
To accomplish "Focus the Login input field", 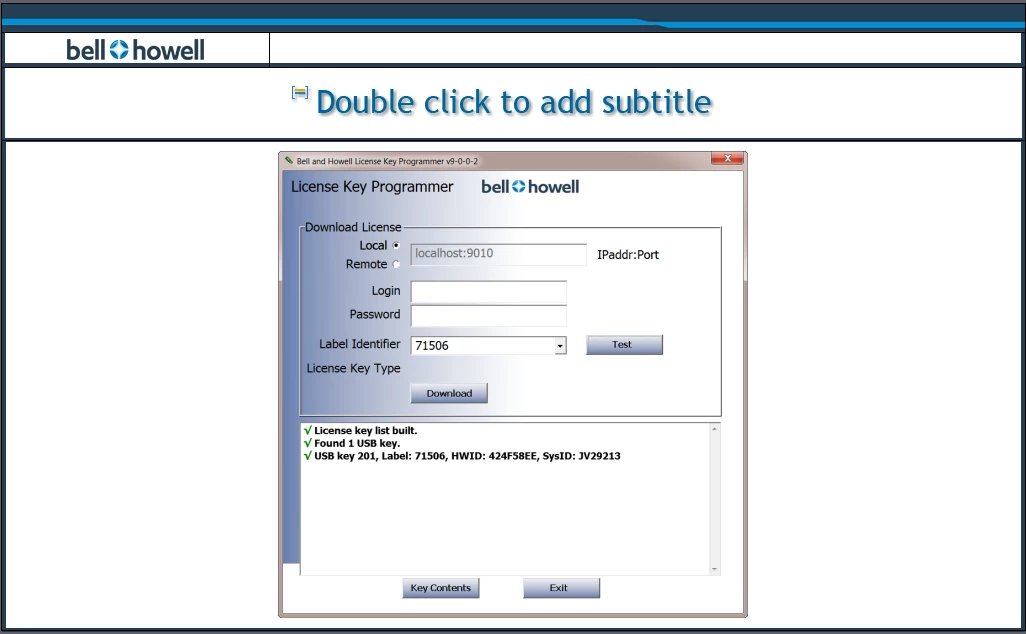I will click(x=489, y=292).
